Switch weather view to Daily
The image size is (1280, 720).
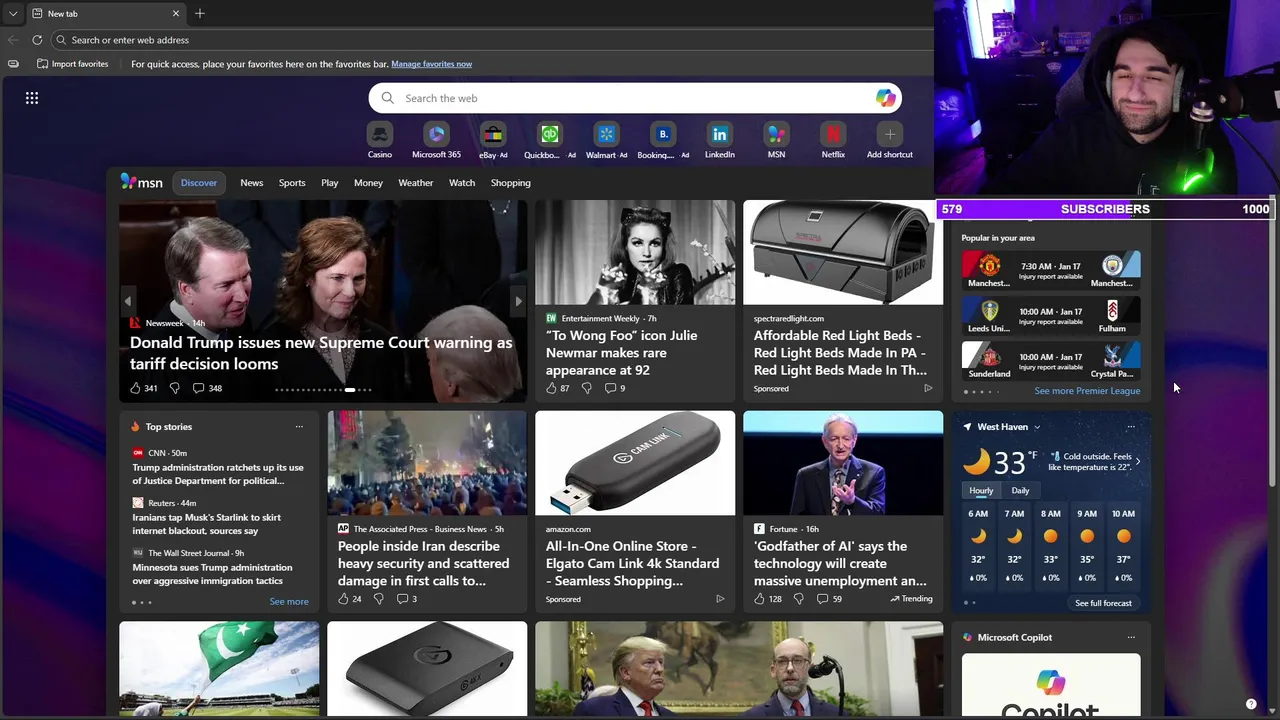coord(1020,490)
